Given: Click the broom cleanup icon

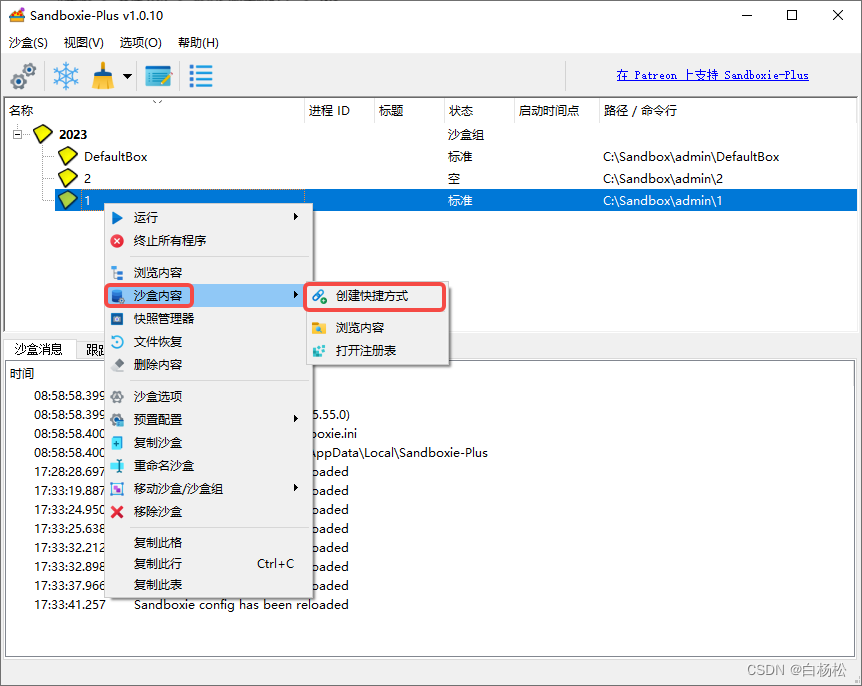Looking at the screenshot, I should (x=103, y=76).
